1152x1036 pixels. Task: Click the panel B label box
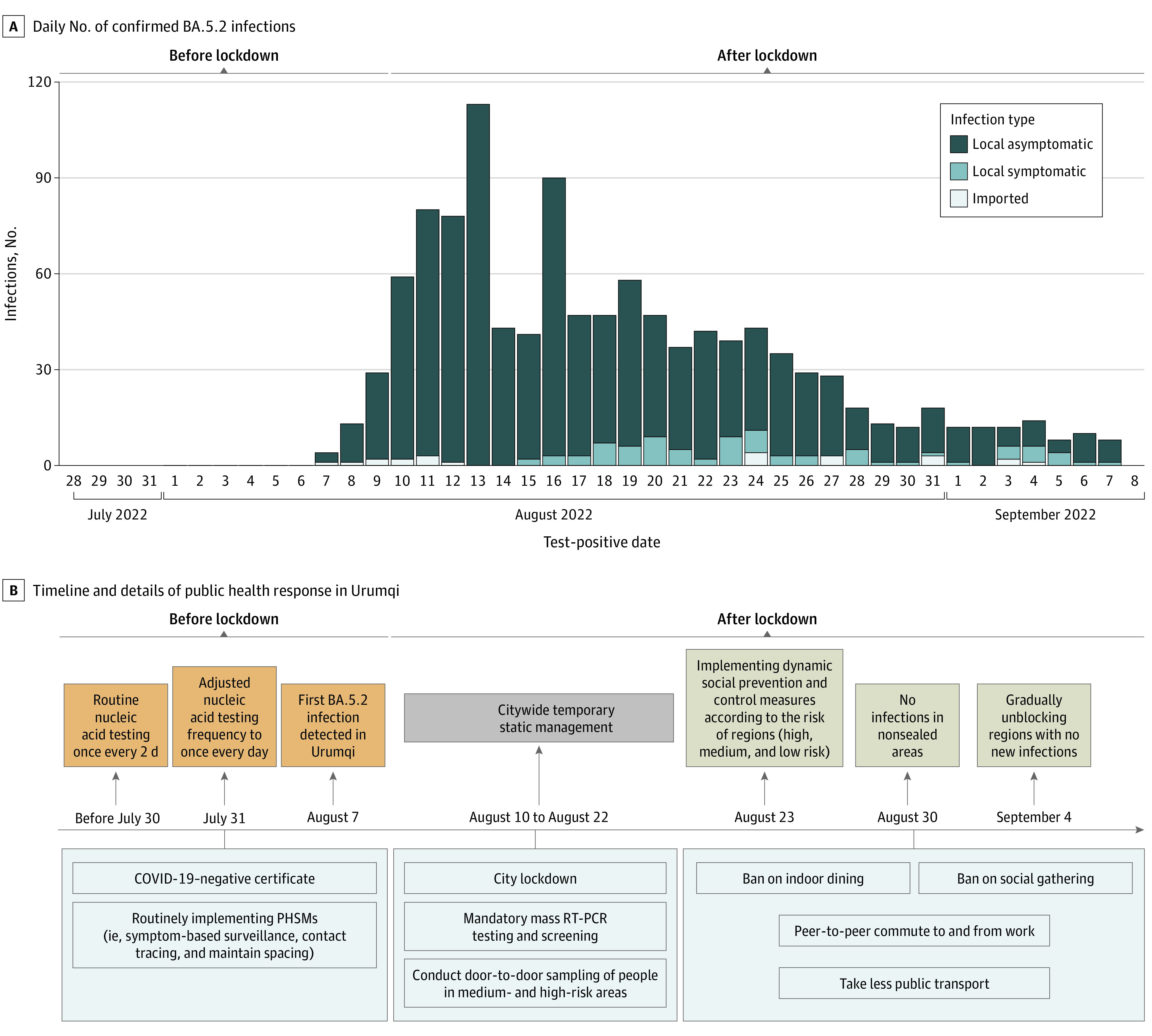tap(14, 590)
